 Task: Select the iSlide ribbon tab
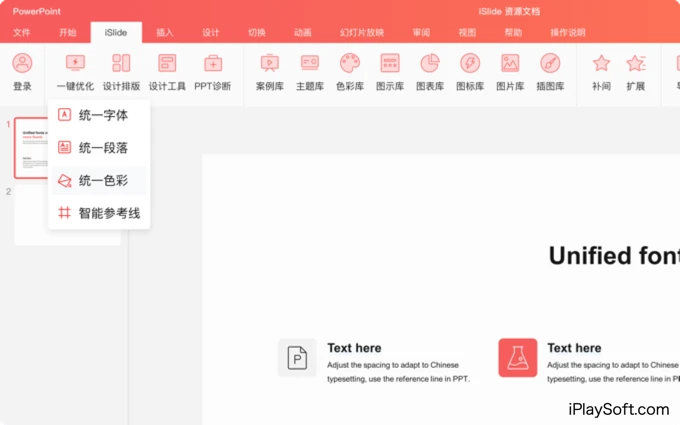pyautogui.click(x=116, y=33)
